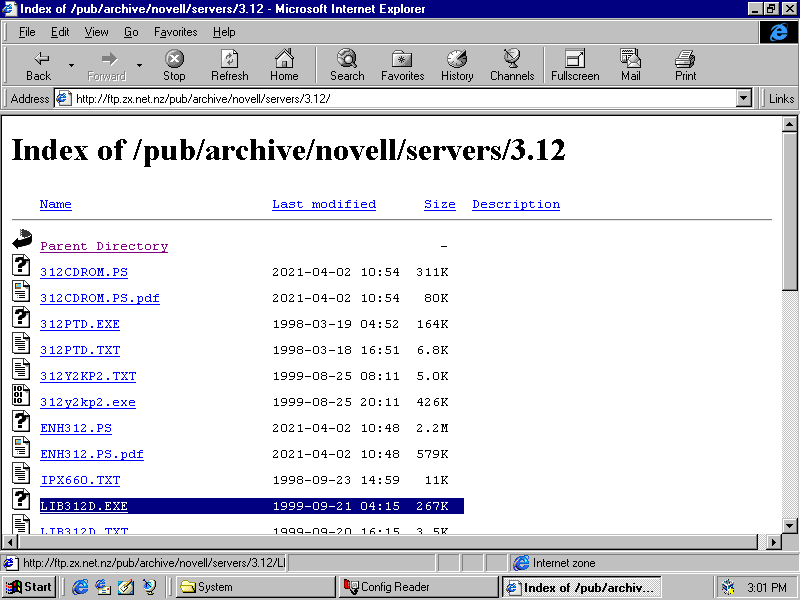Open the 312CDROM.PS.pdf link
The image size is (800, 600).
tap(100, 298)
